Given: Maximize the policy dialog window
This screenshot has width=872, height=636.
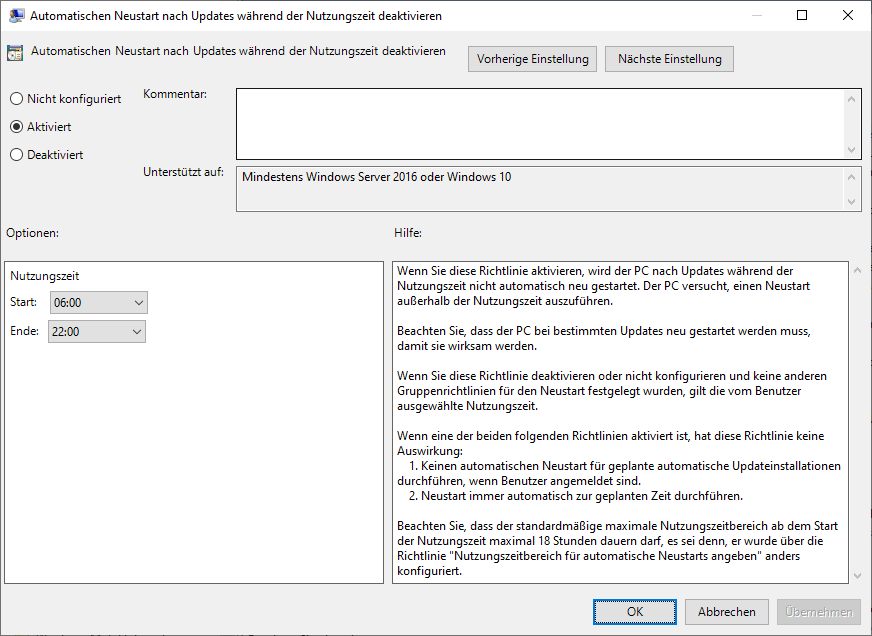Looking at the screenshot, I should pos(802,15).
